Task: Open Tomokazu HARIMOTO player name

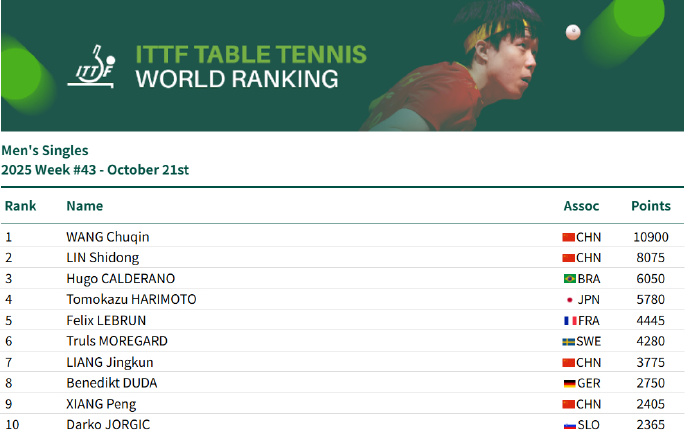Action: point(131,300)
